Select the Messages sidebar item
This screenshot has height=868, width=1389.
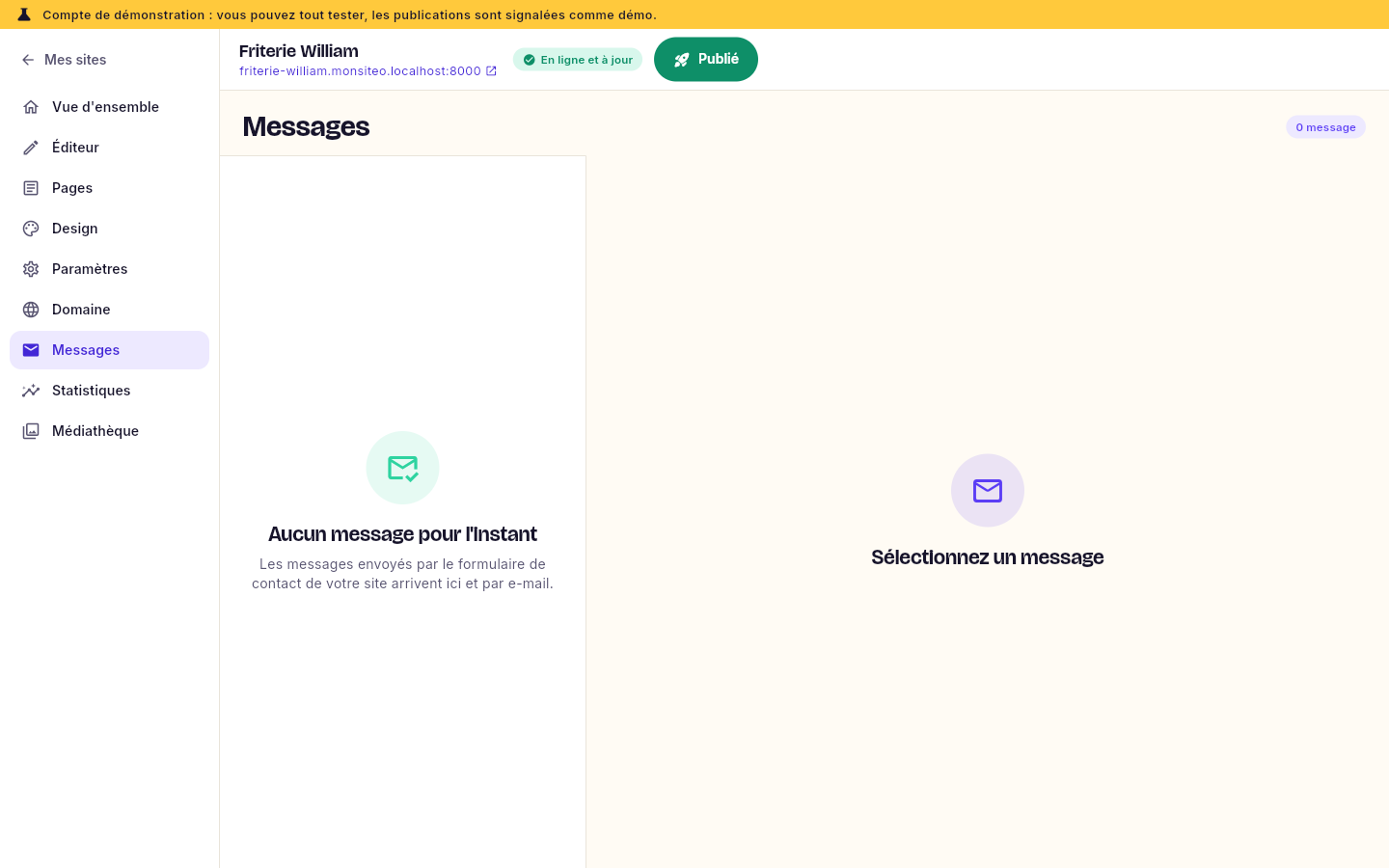(x=109, y=350)
